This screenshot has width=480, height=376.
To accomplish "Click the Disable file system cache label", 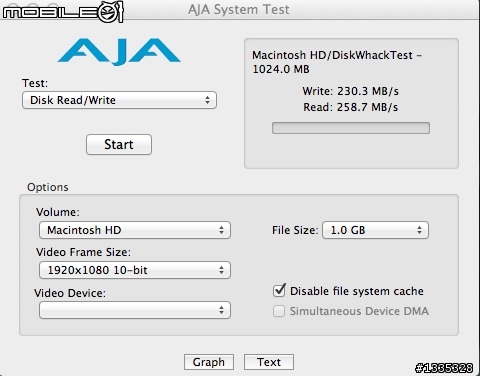I will point(357,291).
